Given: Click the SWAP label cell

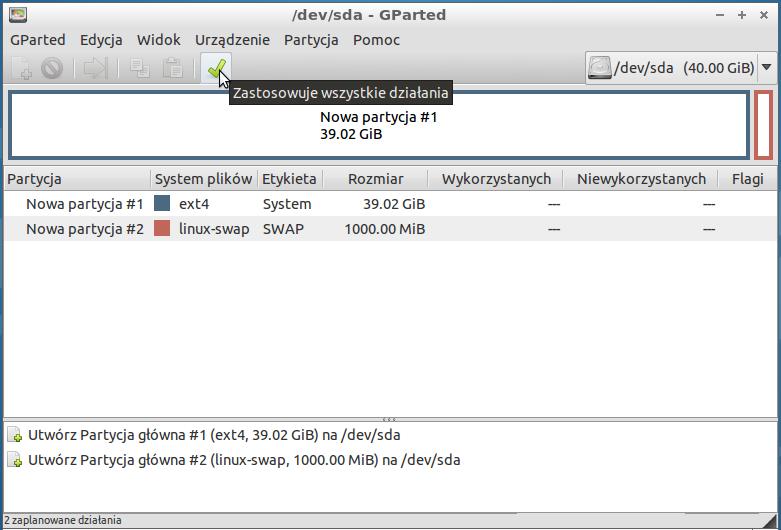Looking at the screenshot, I should coord(283,229).
